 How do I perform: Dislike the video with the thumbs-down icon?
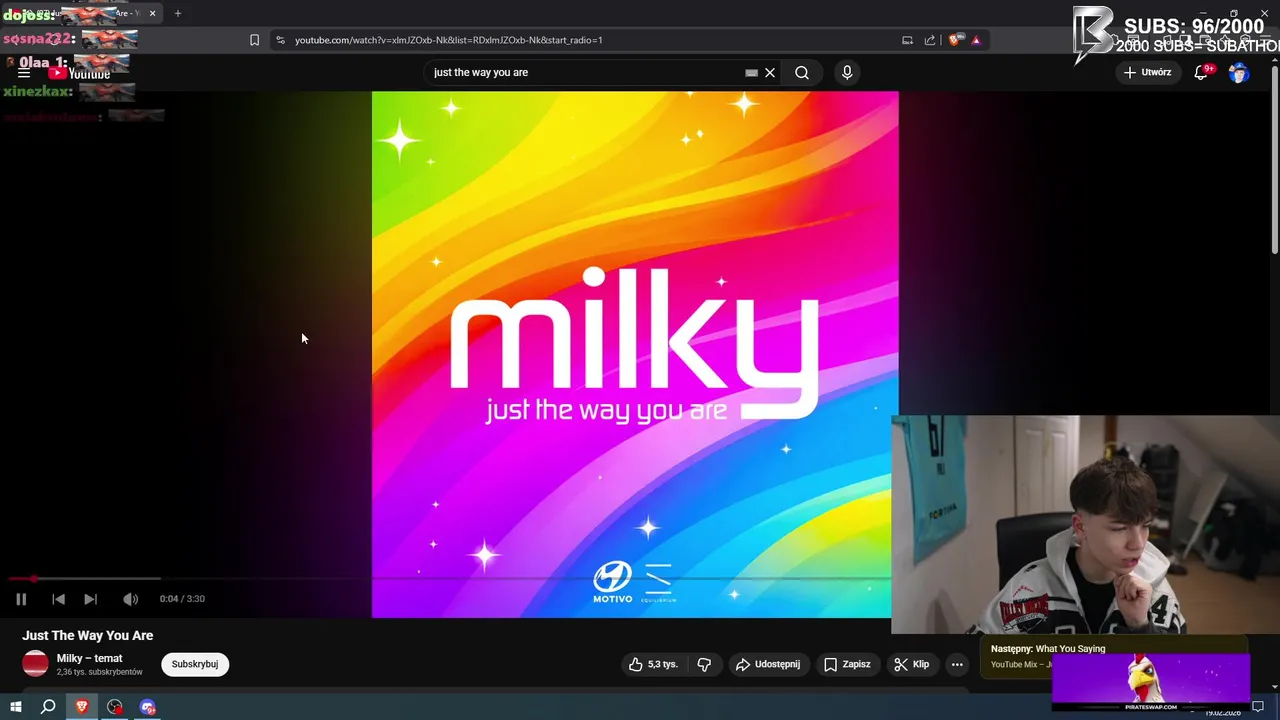click(x=704, y=664)
